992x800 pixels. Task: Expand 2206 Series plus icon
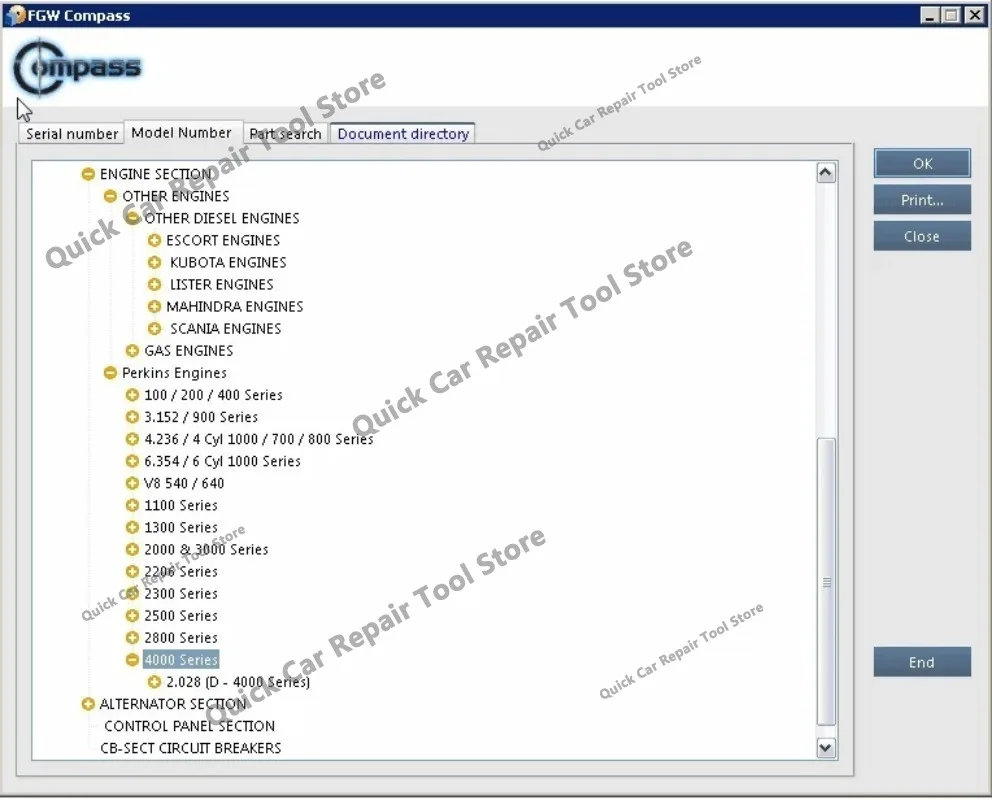132,572
